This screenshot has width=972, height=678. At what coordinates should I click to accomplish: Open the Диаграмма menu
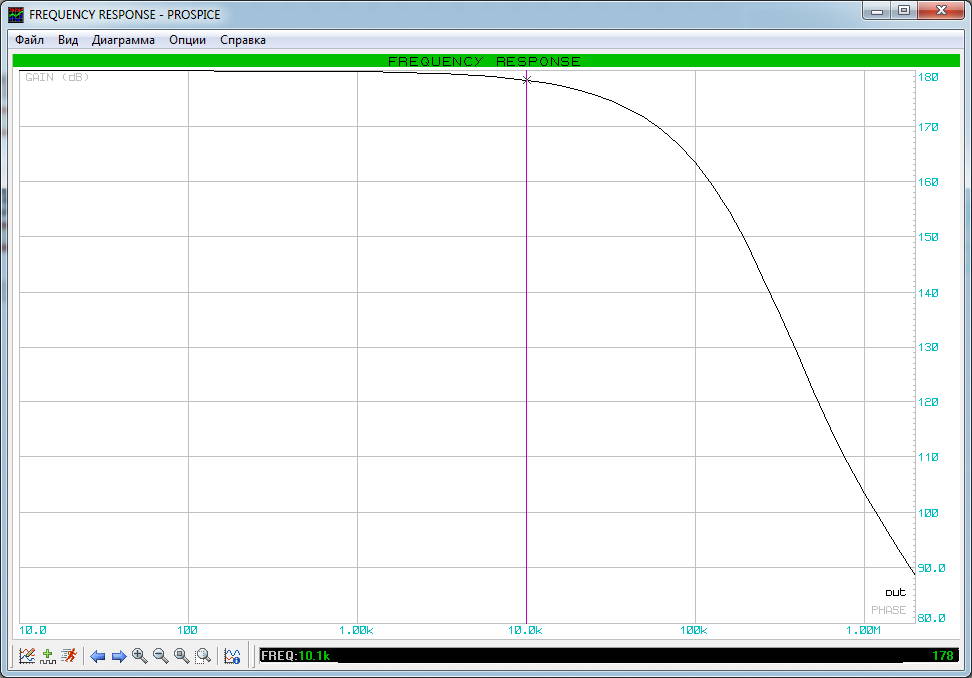[123, 40]
